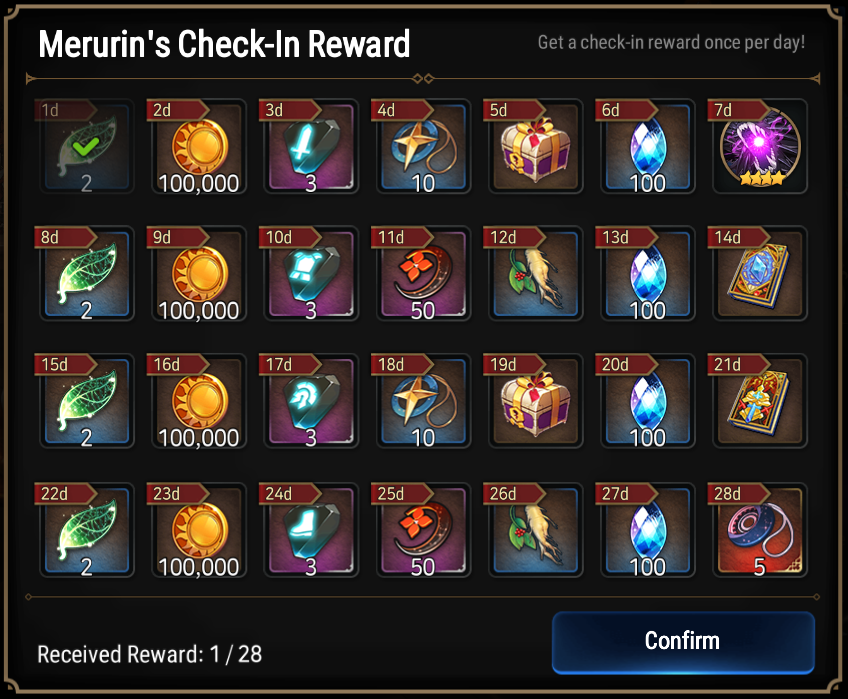View day 7 four-star purple artifact
848x699 pixels.
[760, 146]
